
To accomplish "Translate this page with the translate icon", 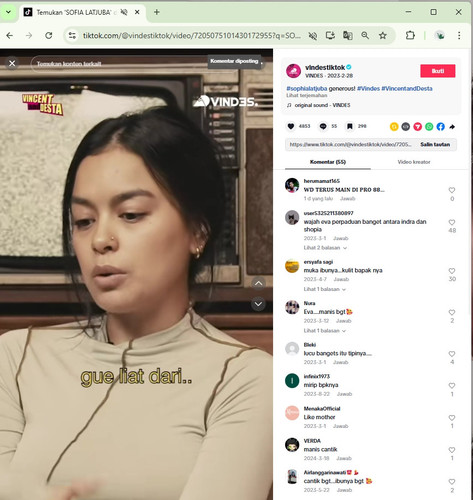I will pyautogui.click(x=348, y=36).
